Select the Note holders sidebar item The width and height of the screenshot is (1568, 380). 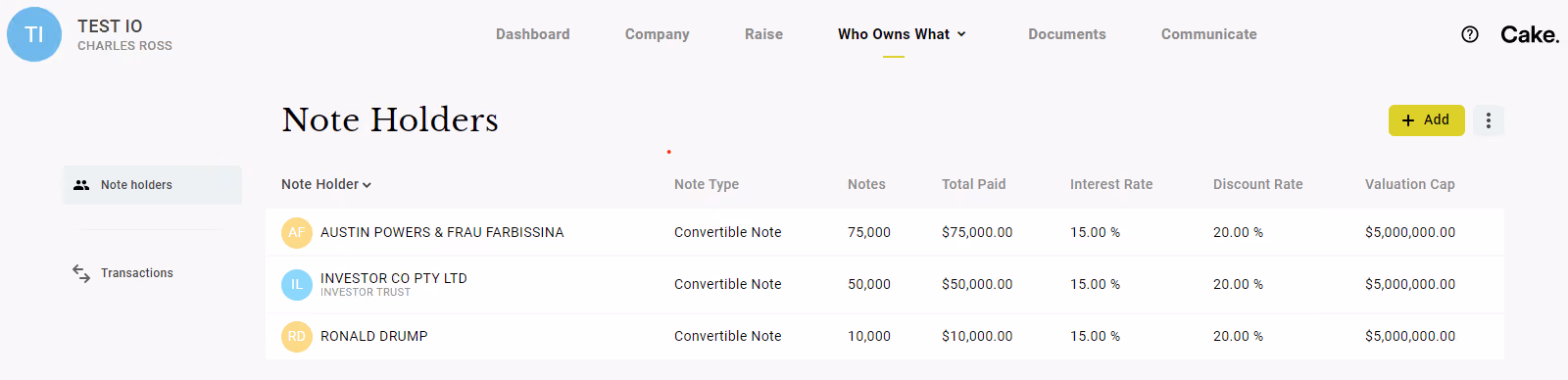tap(152, 185)
